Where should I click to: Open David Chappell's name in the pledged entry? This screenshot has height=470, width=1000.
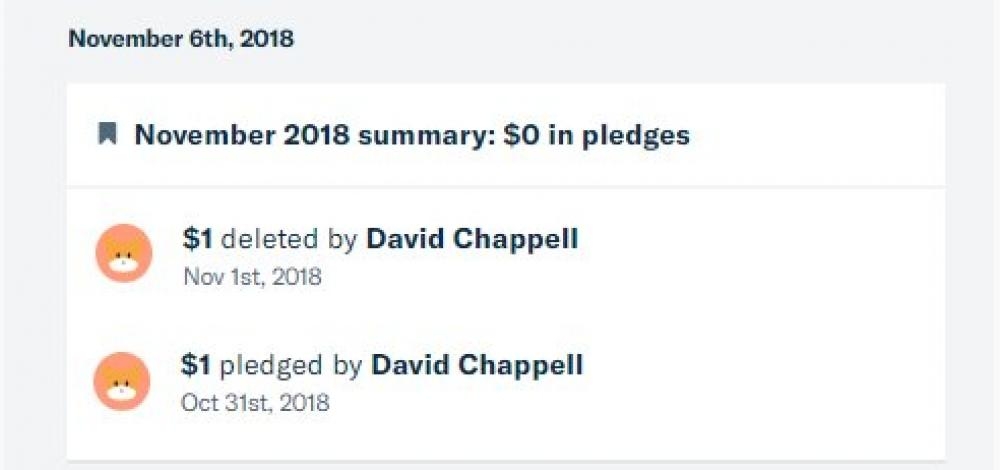pyautogui.click(x=477, y=365)
